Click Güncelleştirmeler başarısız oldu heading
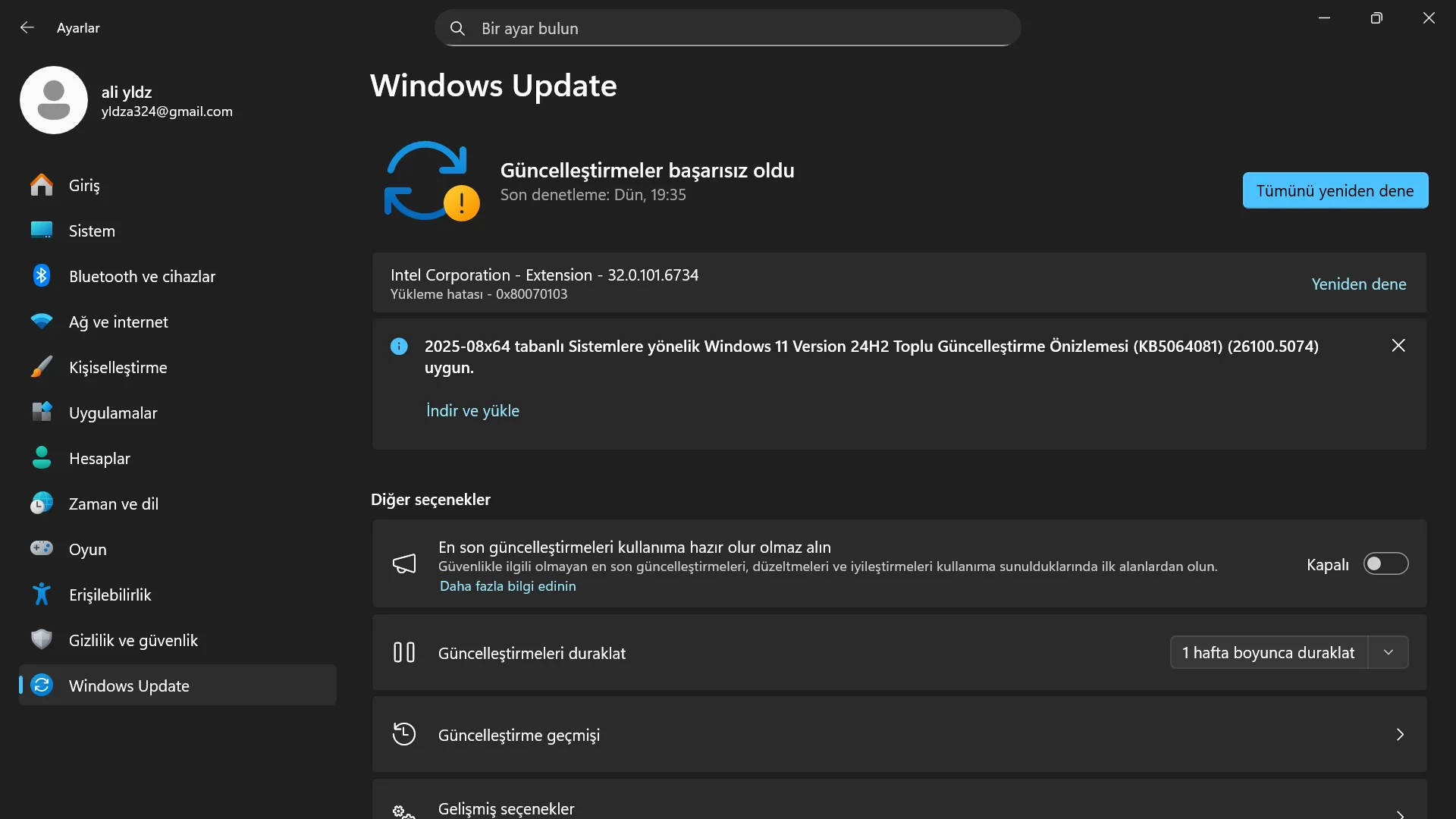The image size is (1456, 819). click(647, 171)
